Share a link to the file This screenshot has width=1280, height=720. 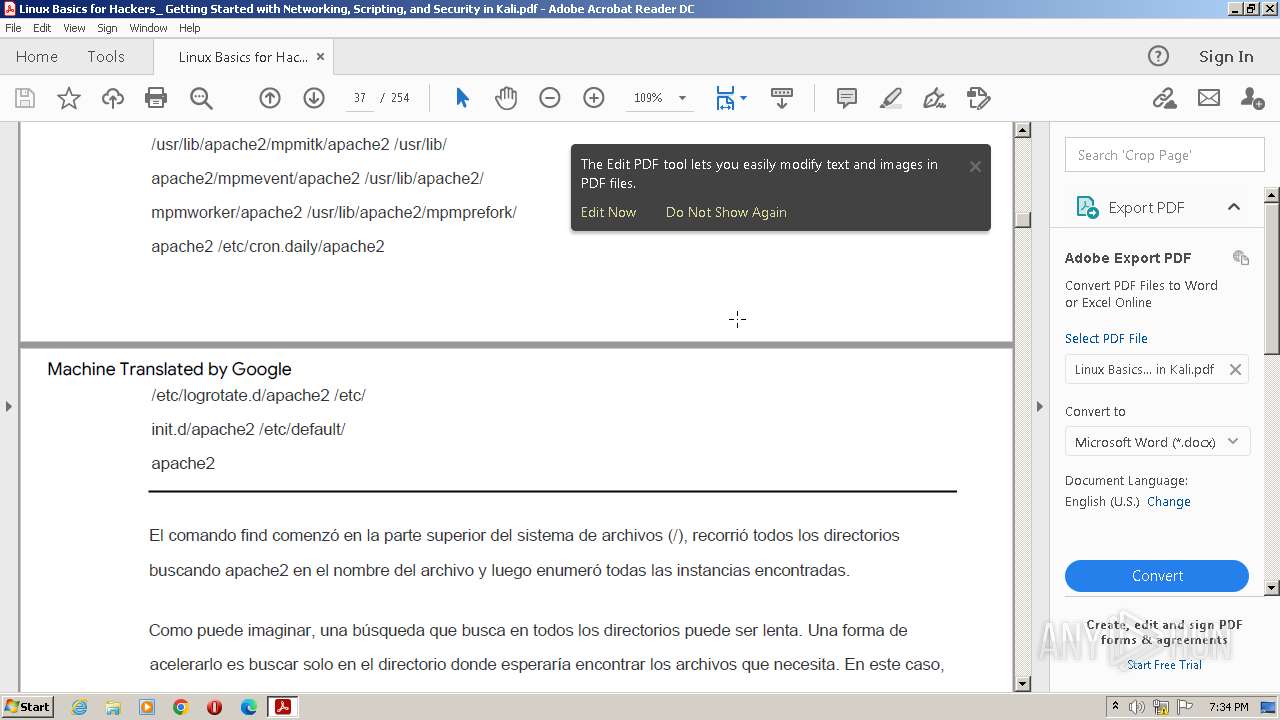[x=1164, y=98]
